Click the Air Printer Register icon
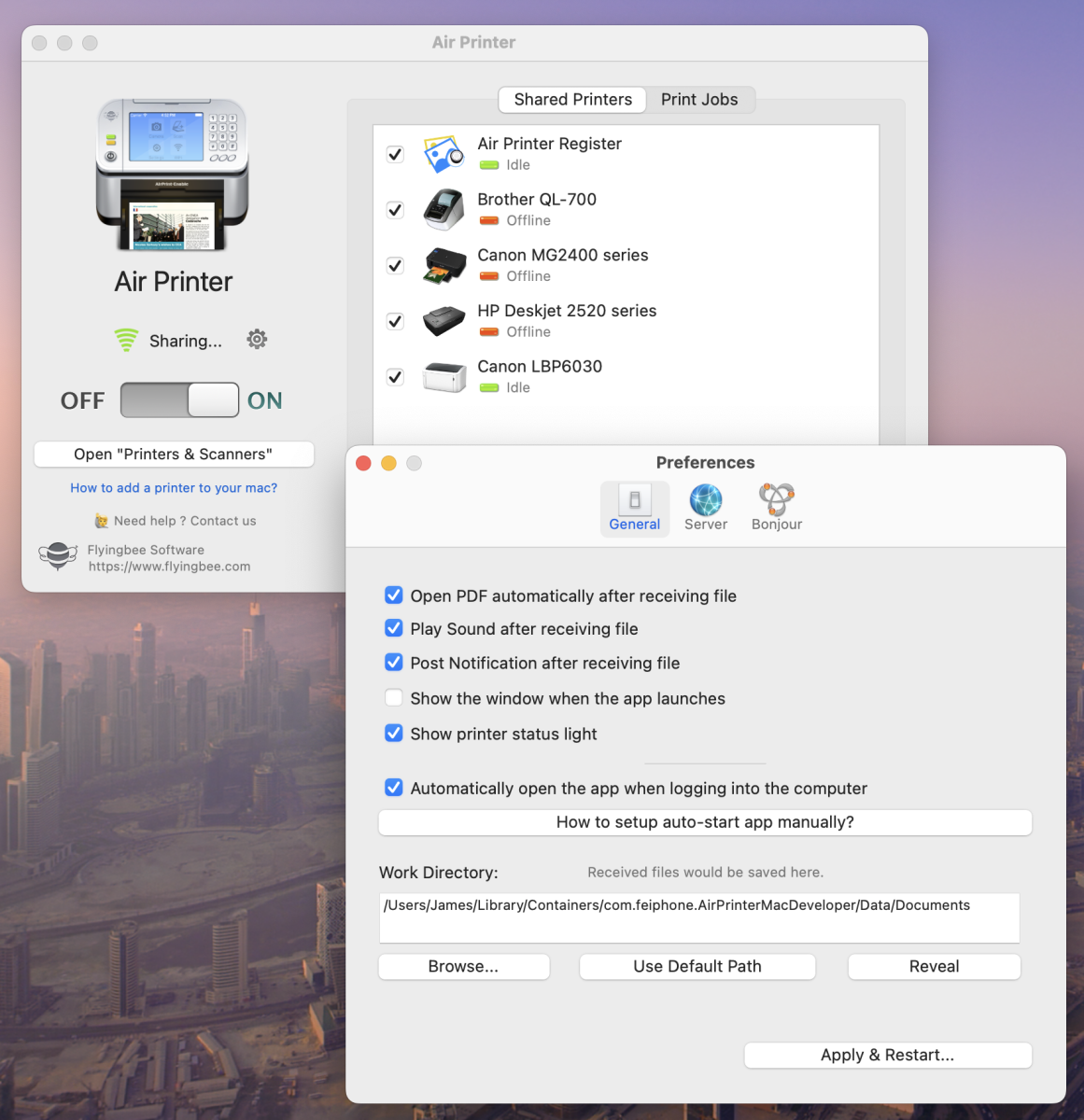 (444, 154)
